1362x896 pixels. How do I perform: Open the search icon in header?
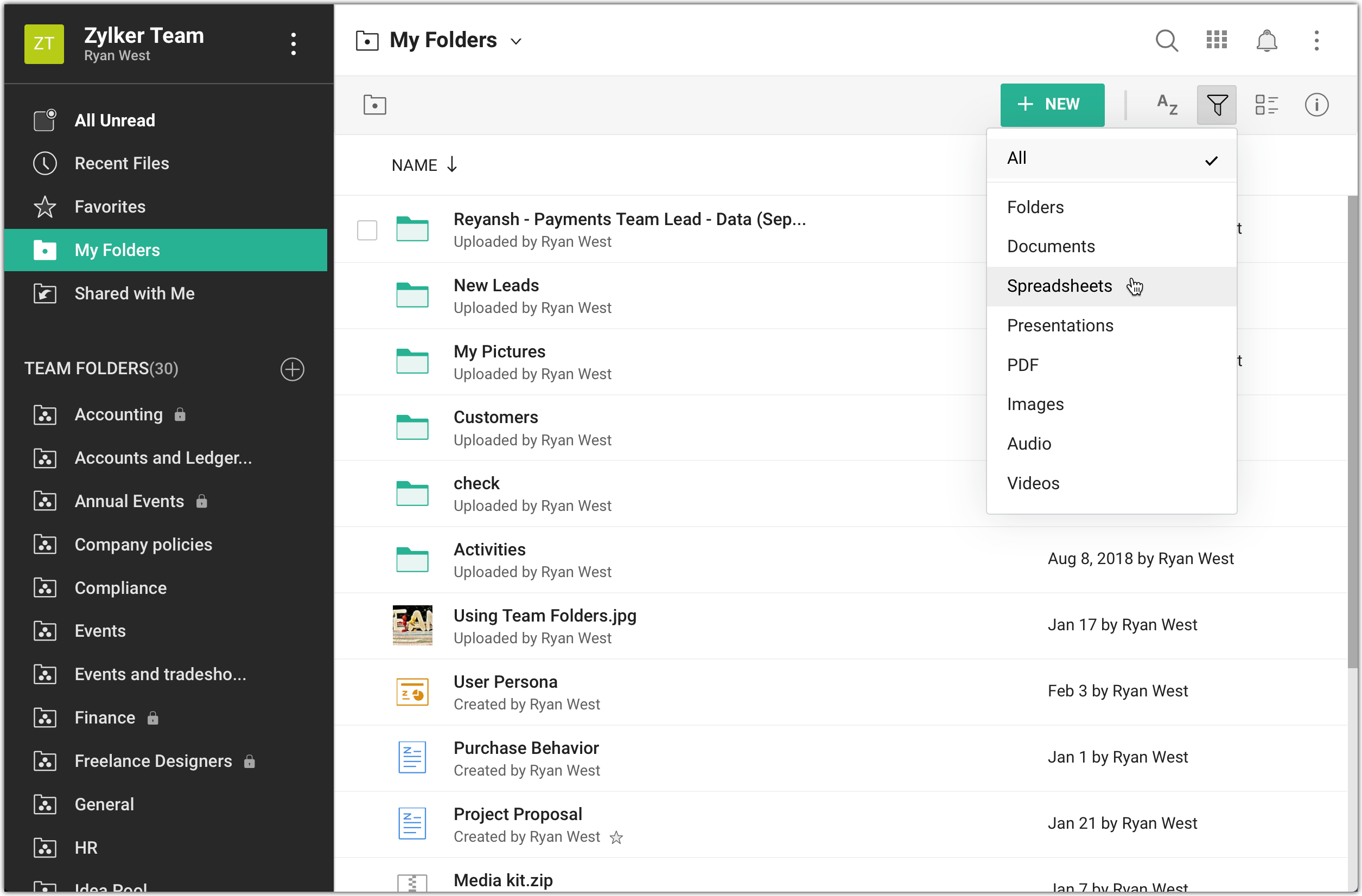(x=1166, y=41)
